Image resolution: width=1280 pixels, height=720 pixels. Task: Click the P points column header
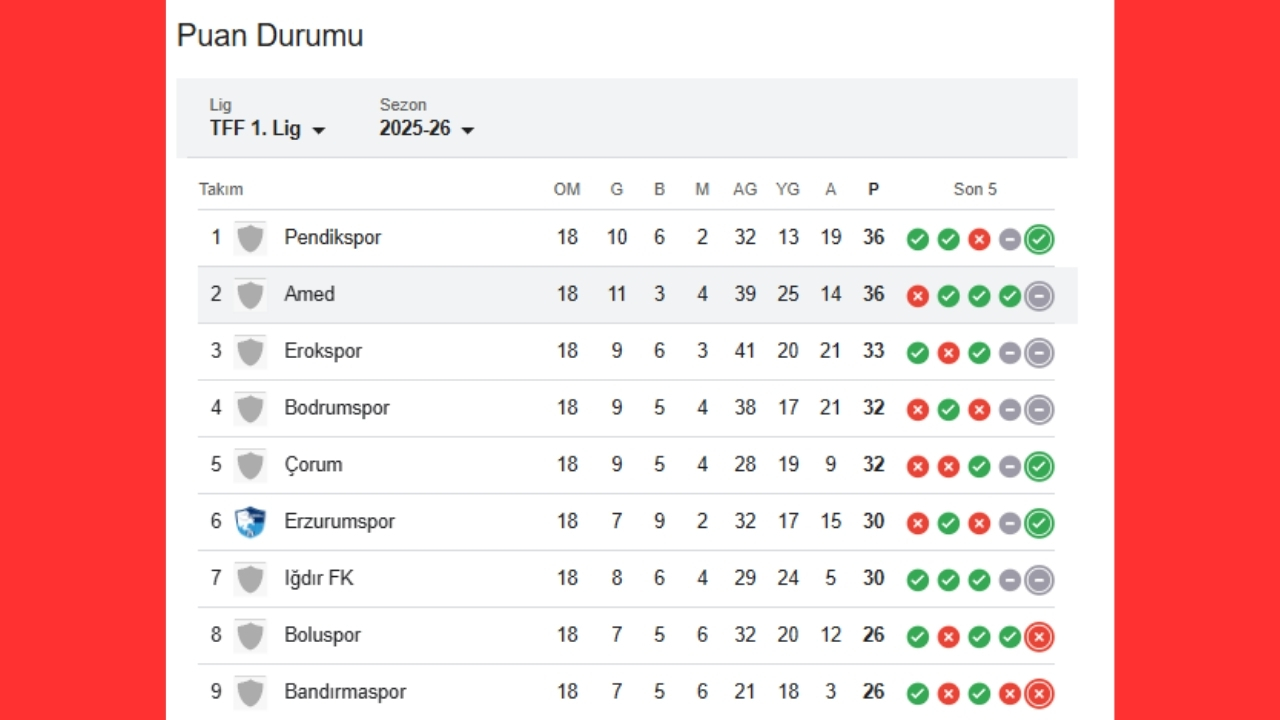[x=873, y=190]
